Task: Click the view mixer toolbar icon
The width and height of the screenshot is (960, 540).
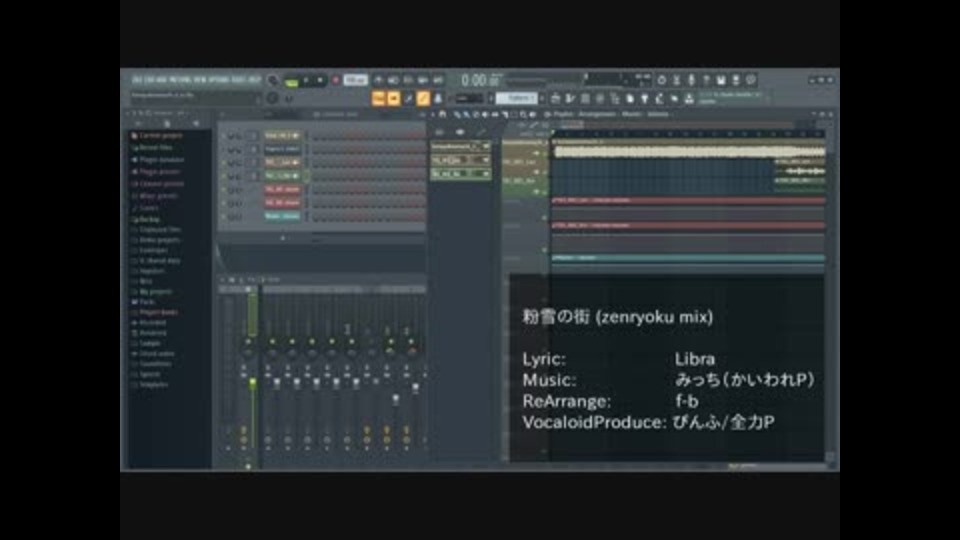Action: pyautogui.click(x=599, y=99)
